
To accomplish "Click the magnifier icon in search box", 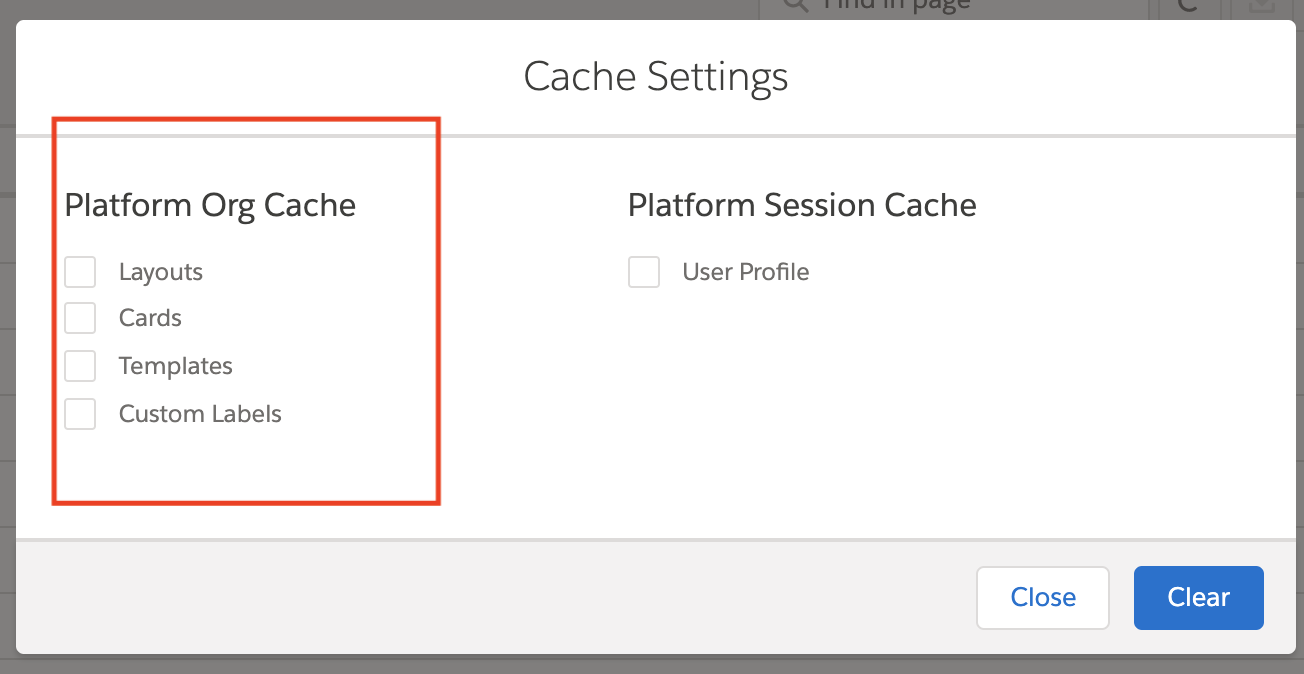I will pos(795,6).
